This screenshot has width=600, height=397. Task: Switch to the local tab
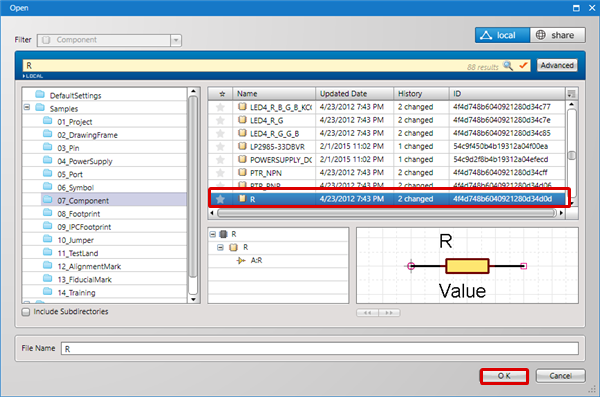click(x=502, y=35)
